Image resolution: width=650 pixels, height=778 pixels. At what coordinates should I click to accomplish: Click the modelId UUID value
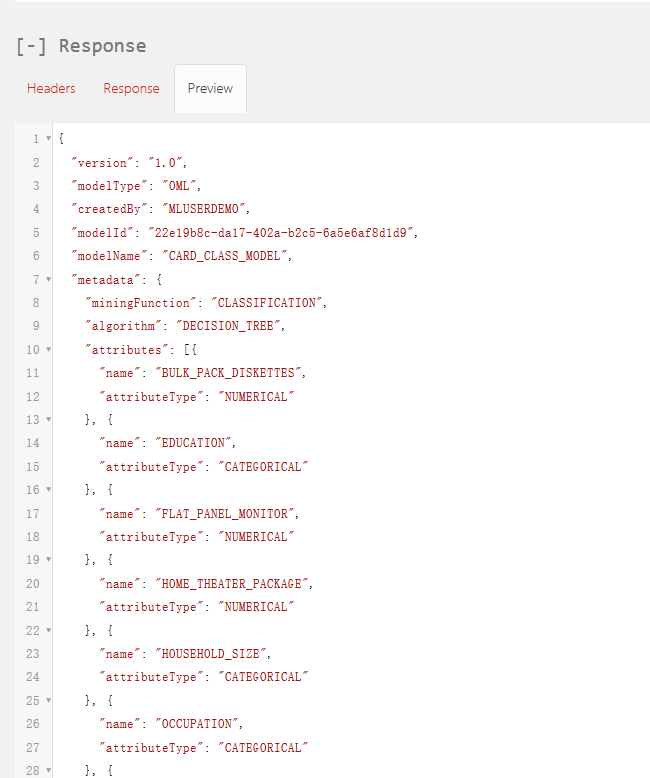(x=282, y=232)
